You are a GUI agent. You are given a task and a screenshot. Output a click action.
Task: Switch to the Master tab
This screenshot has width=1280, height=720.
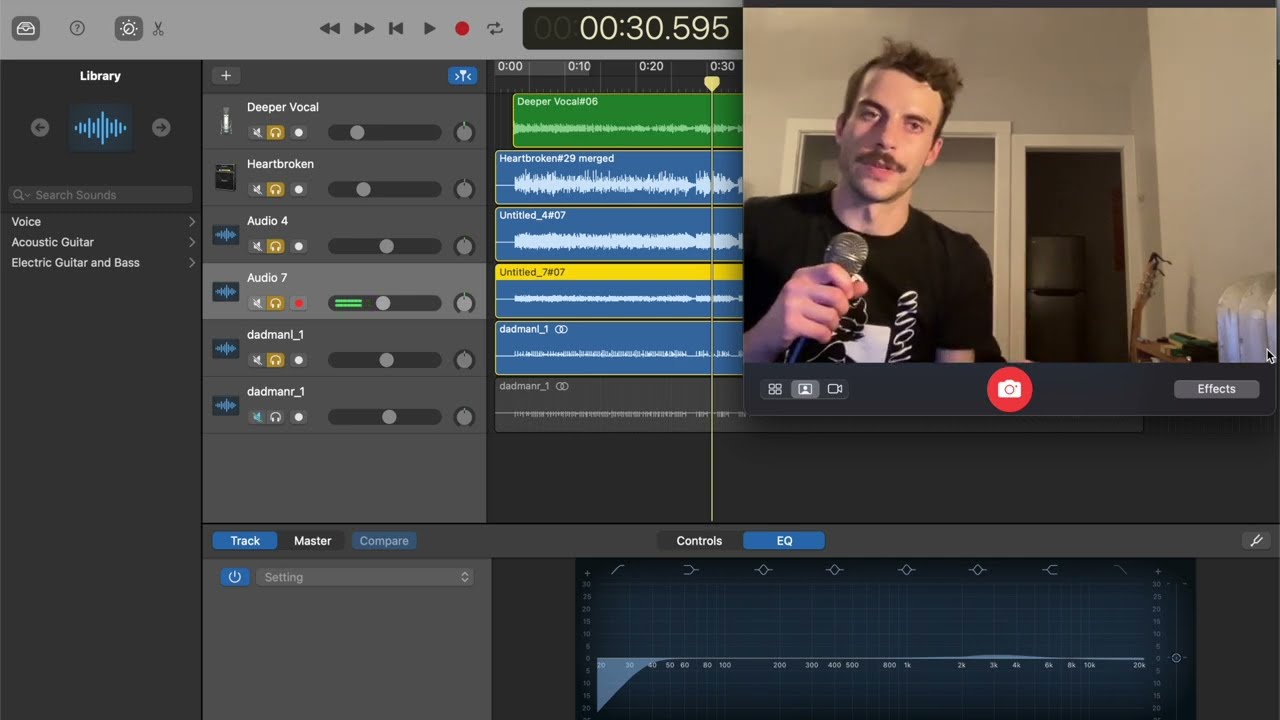[x=312, y=541]
